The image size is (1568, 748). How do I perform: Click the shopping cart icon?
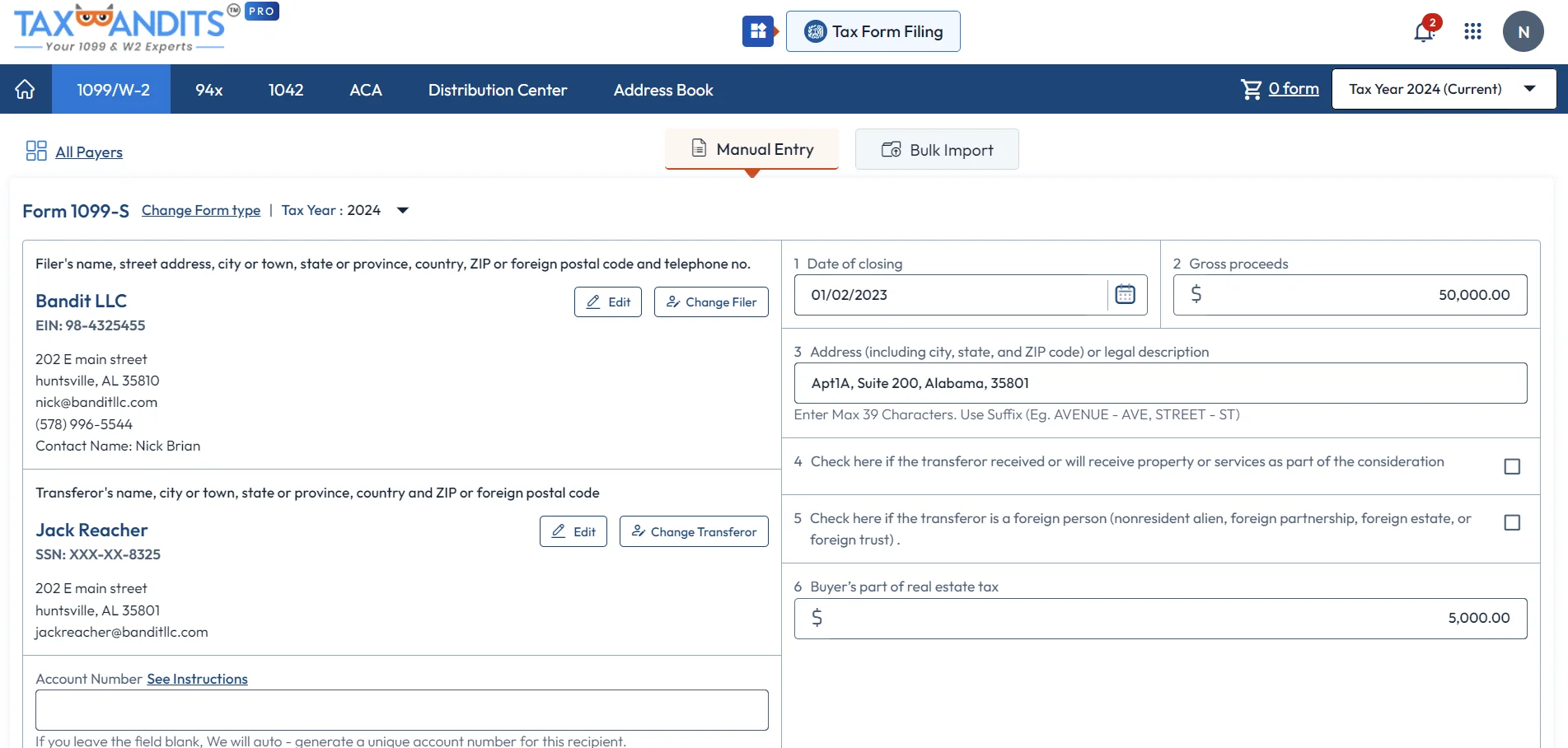point(1252,88)
